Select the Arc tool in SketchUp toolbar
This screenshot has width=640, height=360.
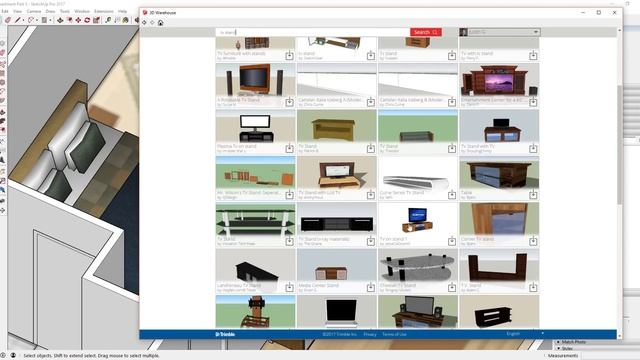(31, 20)
